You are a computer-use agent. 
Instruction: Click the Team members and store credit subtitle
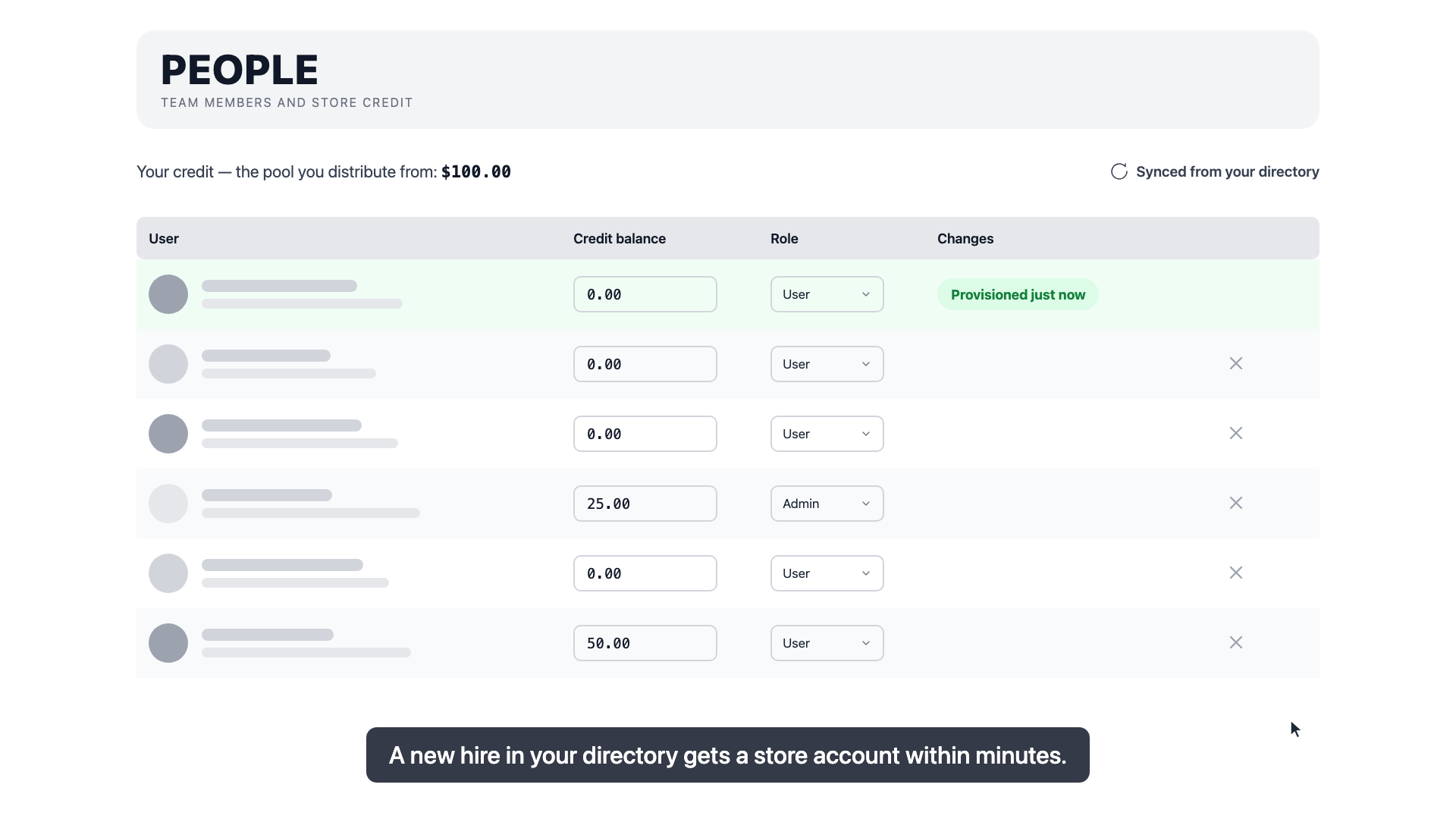point(287,102)
